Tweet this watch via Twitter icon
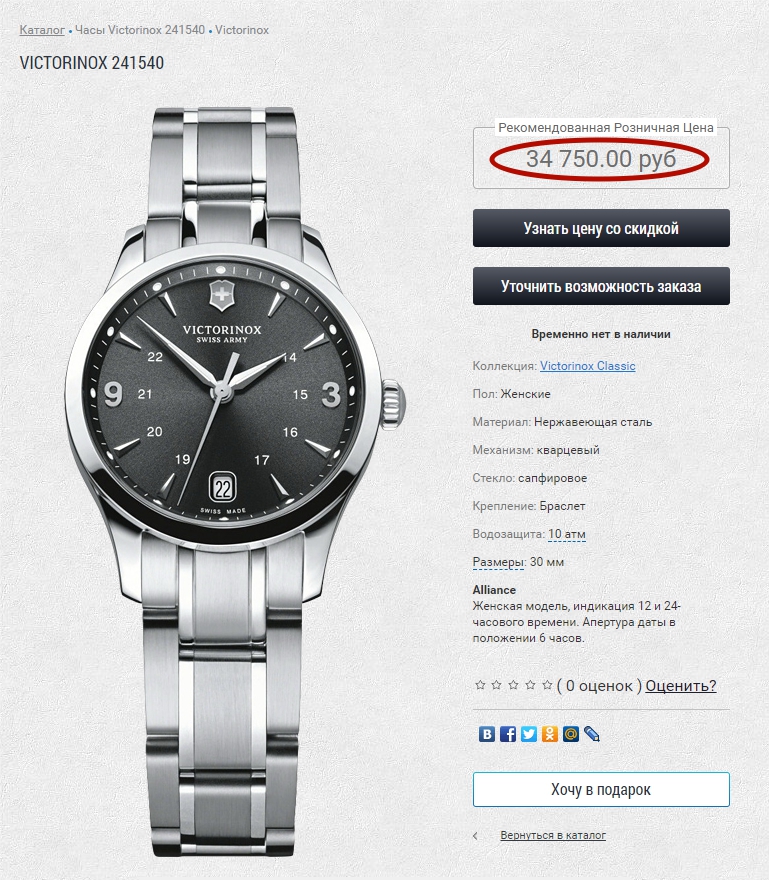Screen dimensions: 769x880 (x=529, y=734)
